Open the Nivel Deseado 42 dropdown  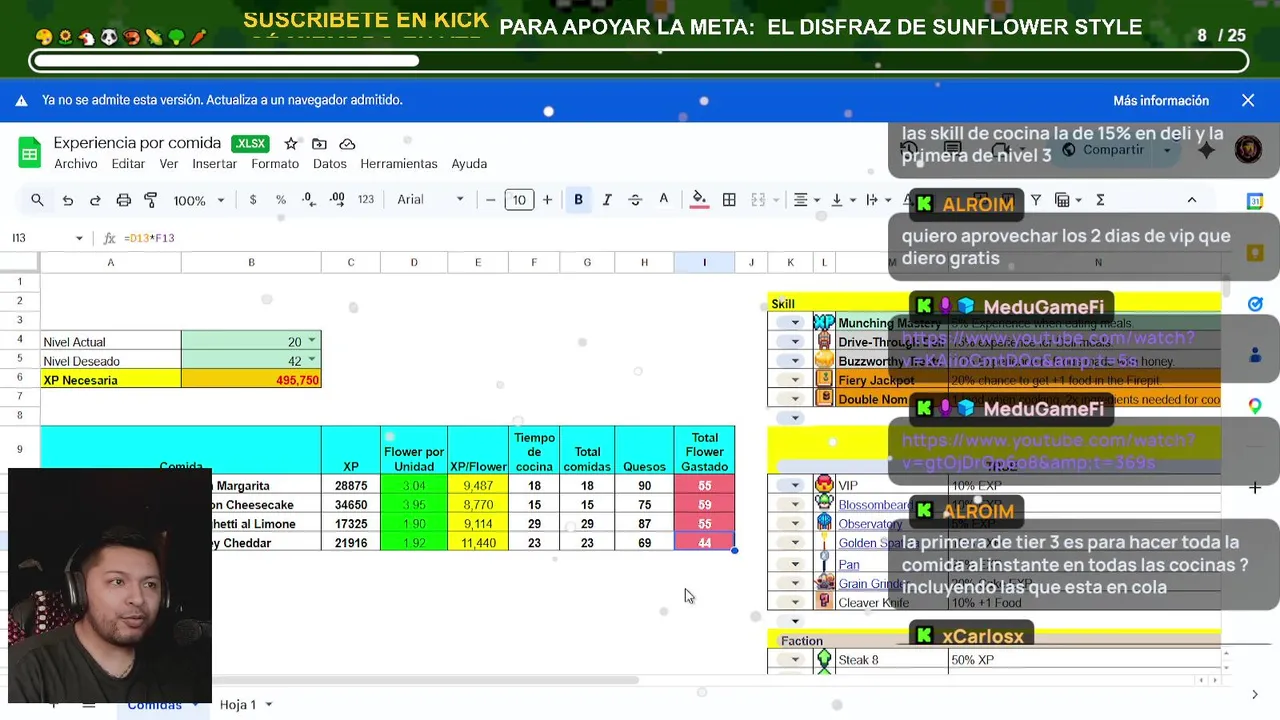312,360
